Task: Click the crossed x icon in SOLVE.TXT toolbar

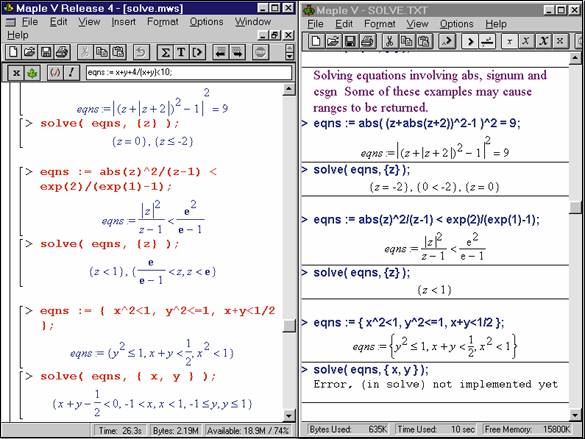Action: click(x=560, y=41)
